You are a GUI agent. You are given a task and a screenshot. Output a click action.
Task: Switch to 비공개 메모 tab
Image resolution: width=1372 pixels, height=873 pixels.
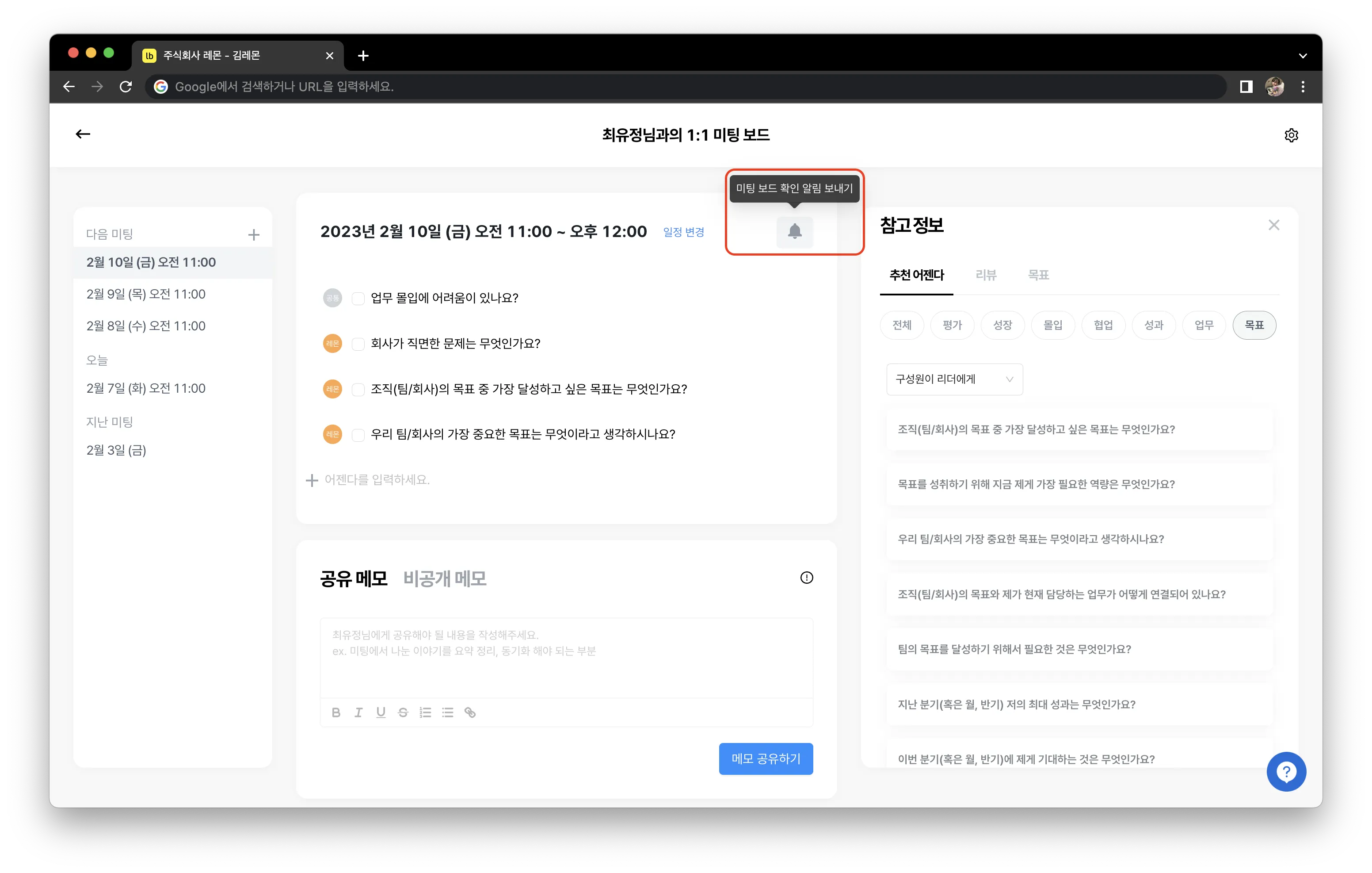pos(444,579)
